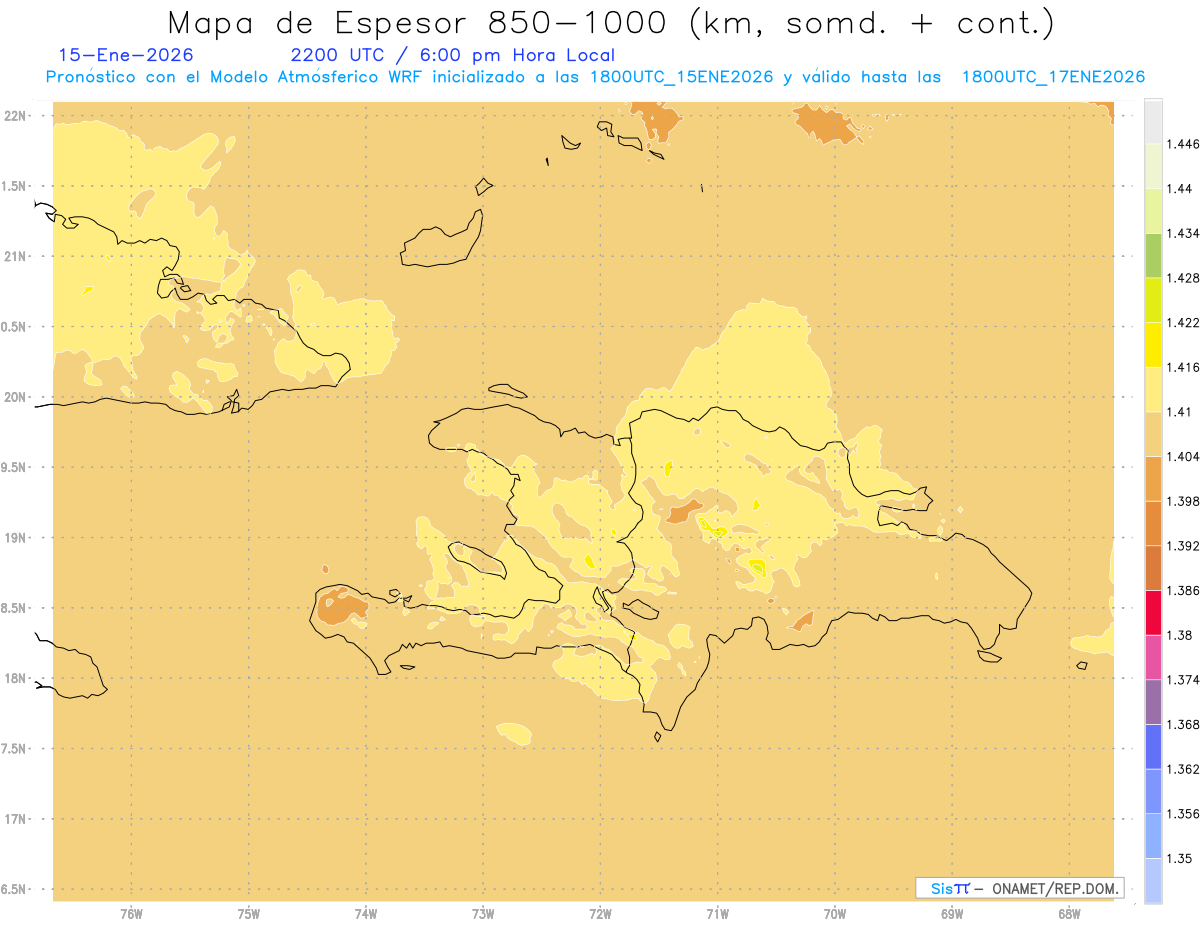Click the colorbar value "1.44"
This screenshot has height=927, width=1200.
click(1181, 189)
